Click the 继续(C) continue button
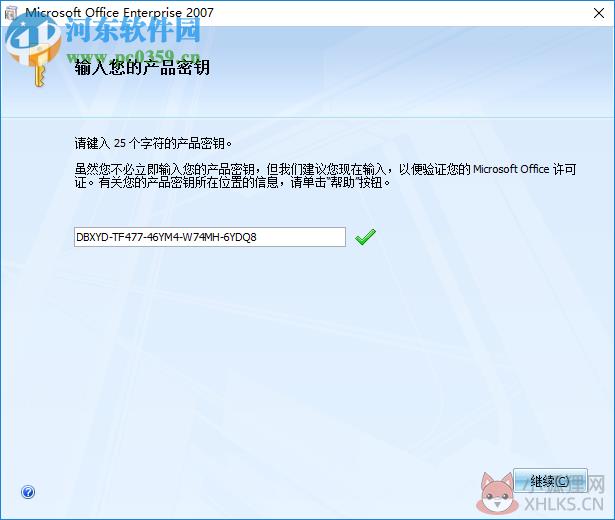 click(x=550, y=480)
